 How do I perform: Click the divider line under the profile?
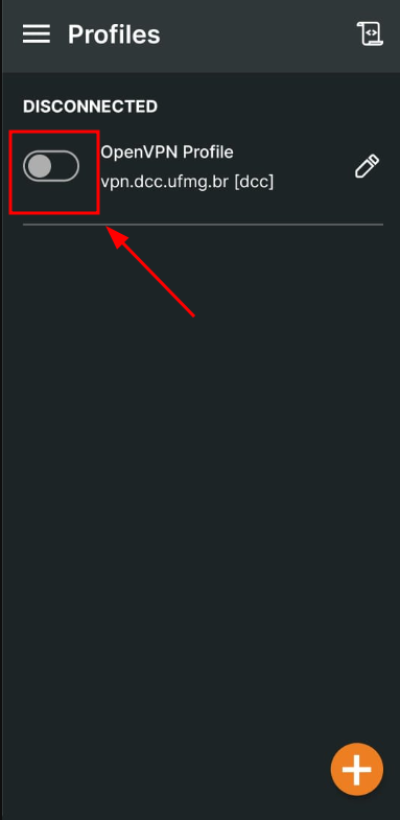tap(203, 224)
